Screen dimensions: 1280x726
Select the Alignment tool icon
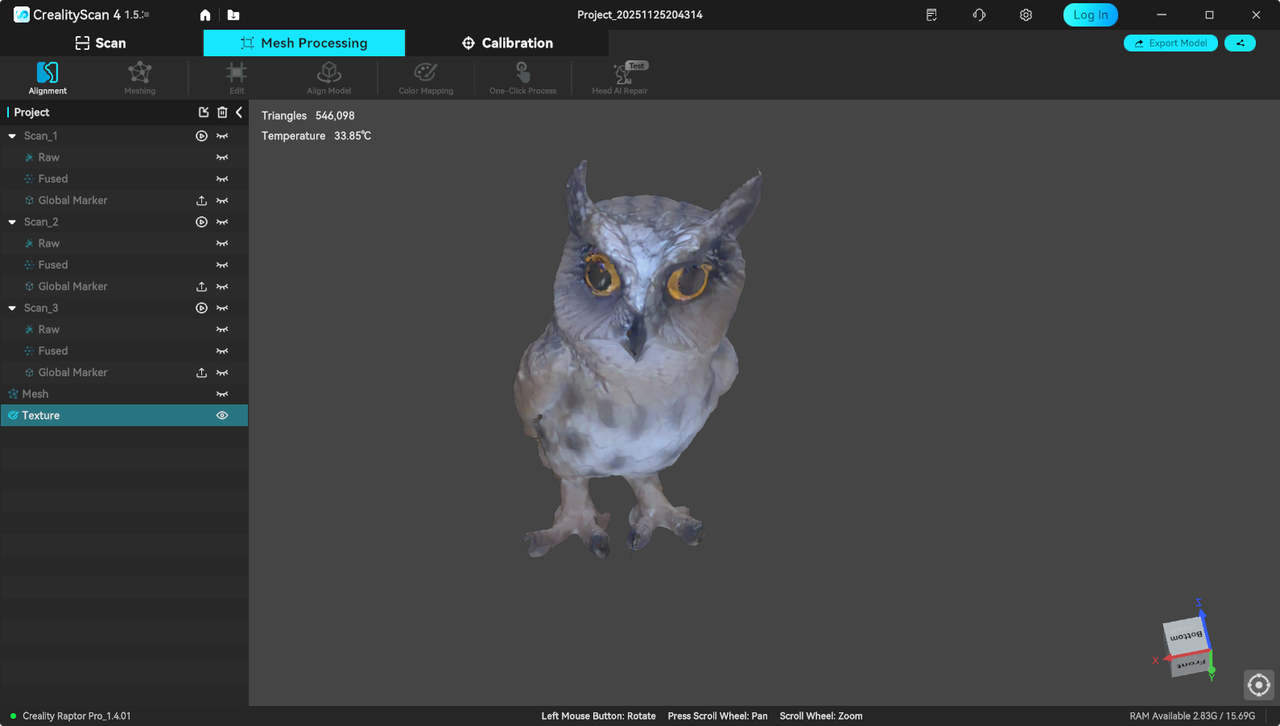(47, 73)
